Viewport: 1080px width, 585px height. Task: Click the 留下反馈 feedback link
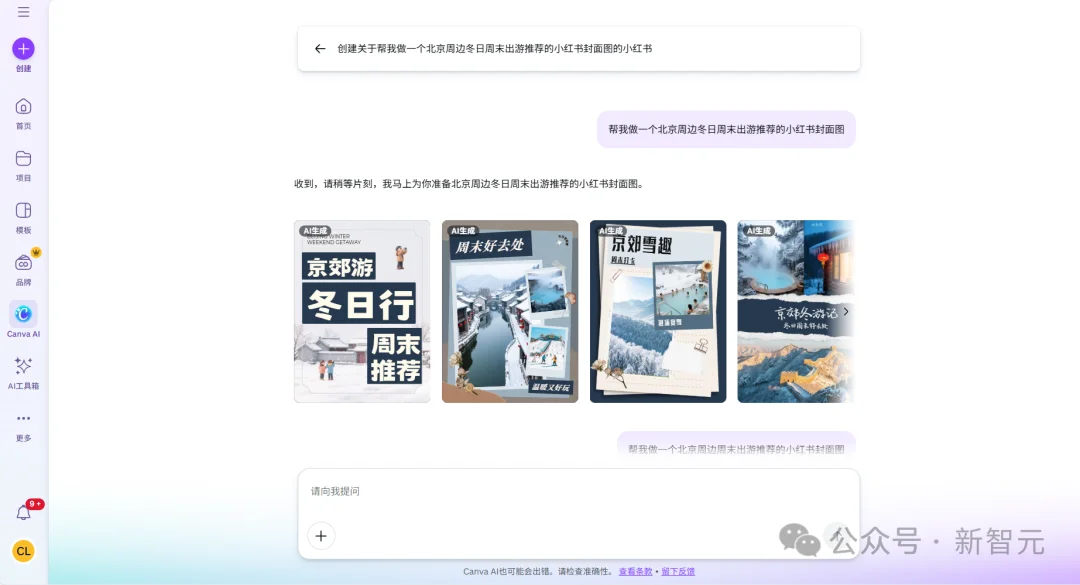(677, 571)
